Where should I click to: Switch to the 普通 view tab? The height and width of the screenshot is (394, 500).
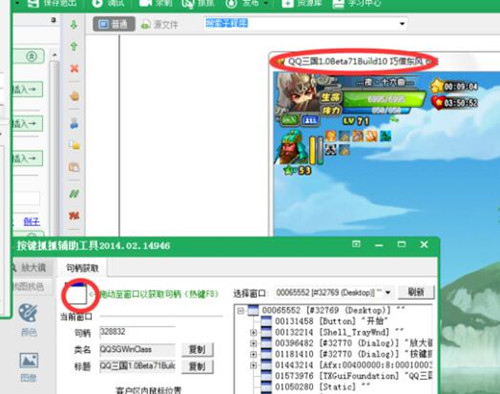[x=114, y=24]
